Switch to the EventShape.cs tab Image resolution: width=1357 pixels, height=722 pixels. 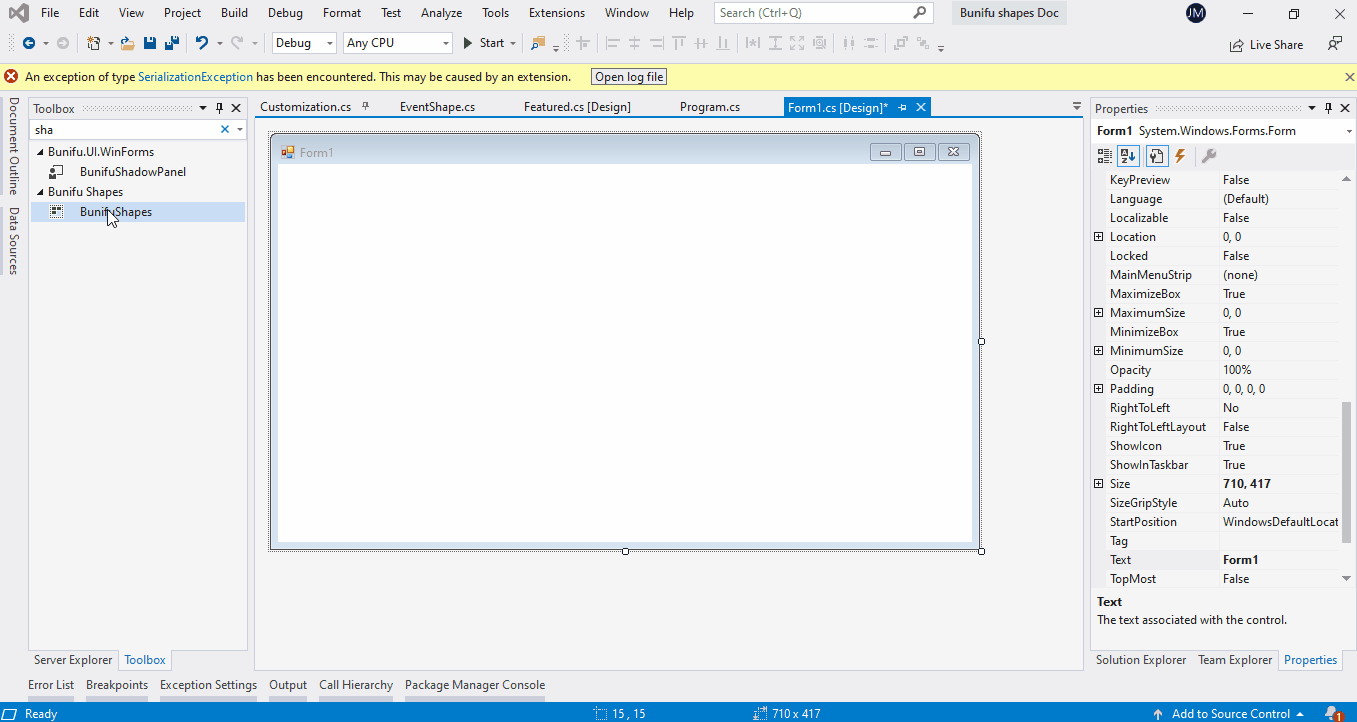pos(437,107)
